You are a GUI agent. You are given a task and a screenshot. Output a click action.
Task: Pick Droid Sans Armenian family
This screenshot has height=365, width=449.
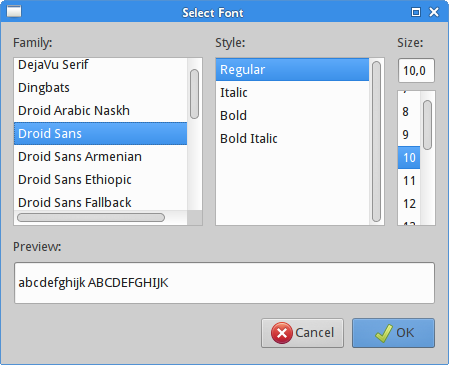coord(100,157)
